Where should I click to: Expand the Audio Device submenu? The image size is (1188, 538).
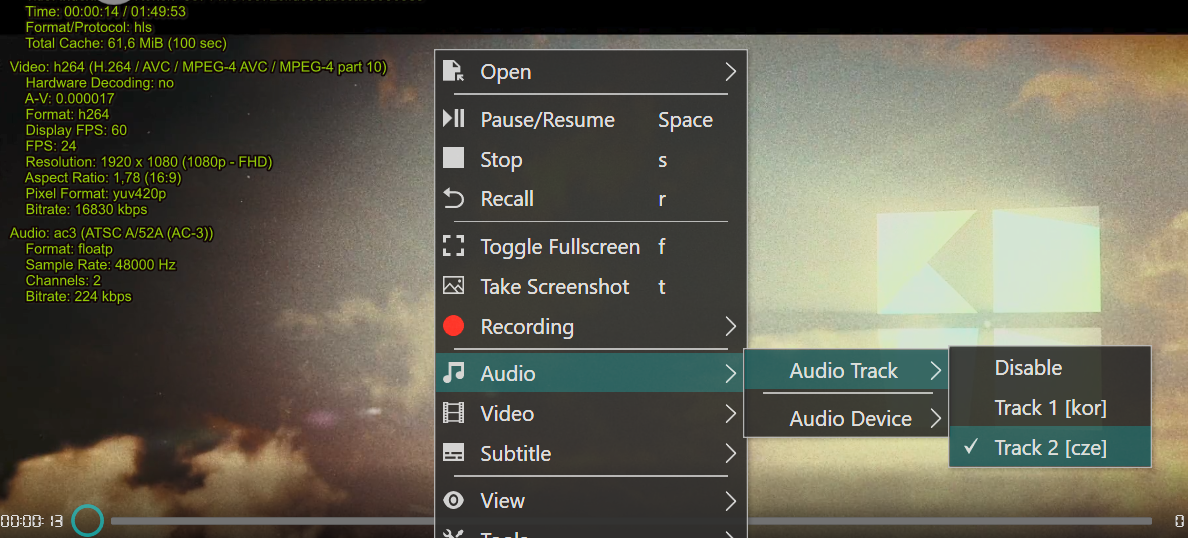tap(850, 419)
